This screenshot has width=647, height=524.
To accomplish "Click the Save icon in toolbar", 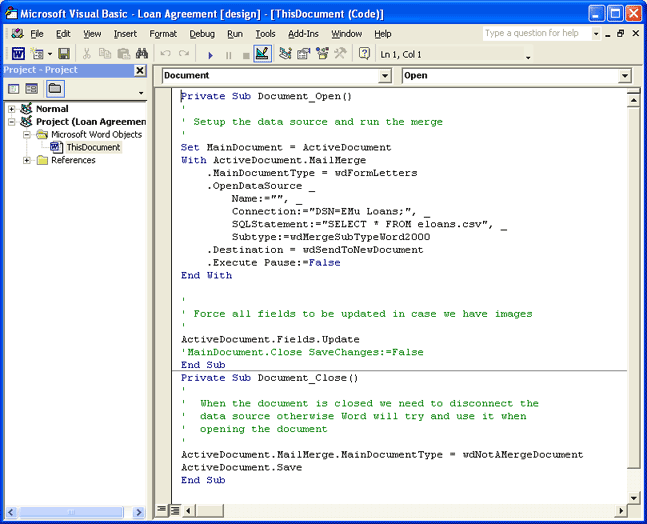I will coord(64,54).
